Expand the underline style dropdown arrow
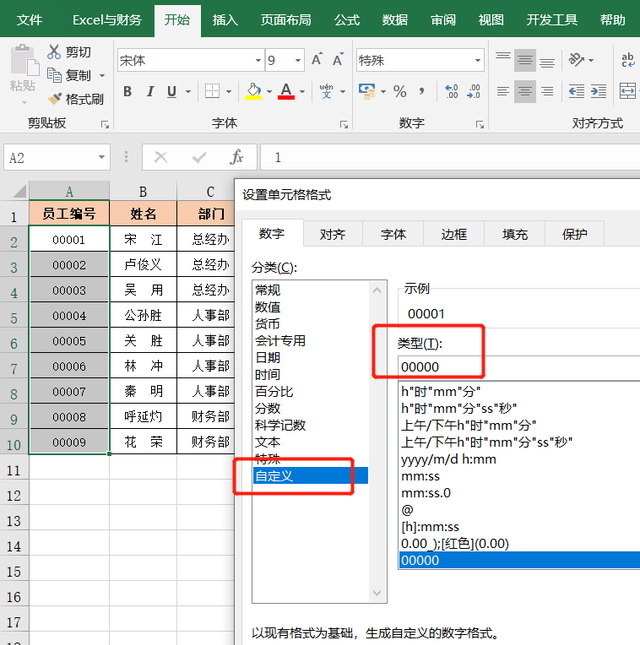This screenshot has width=640, height=645. (188, 91)
